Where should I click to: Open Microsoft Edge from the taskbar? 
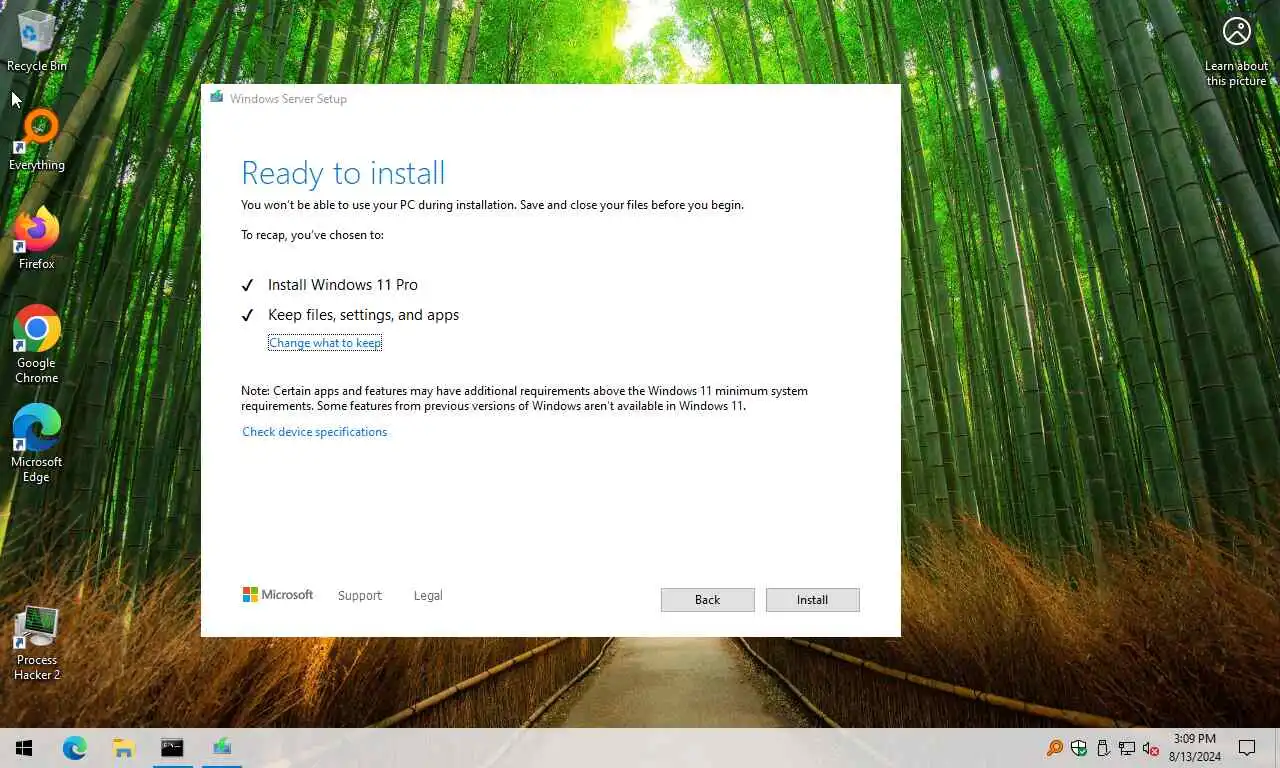[x=74, y=747]
